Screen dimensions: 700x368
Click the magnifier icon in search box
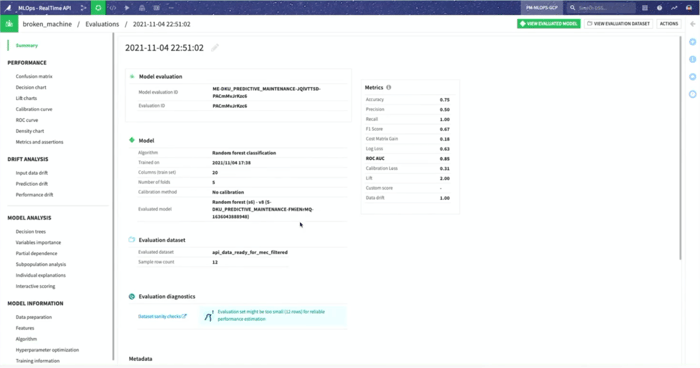pyautogui.click(x=572, y=8)
